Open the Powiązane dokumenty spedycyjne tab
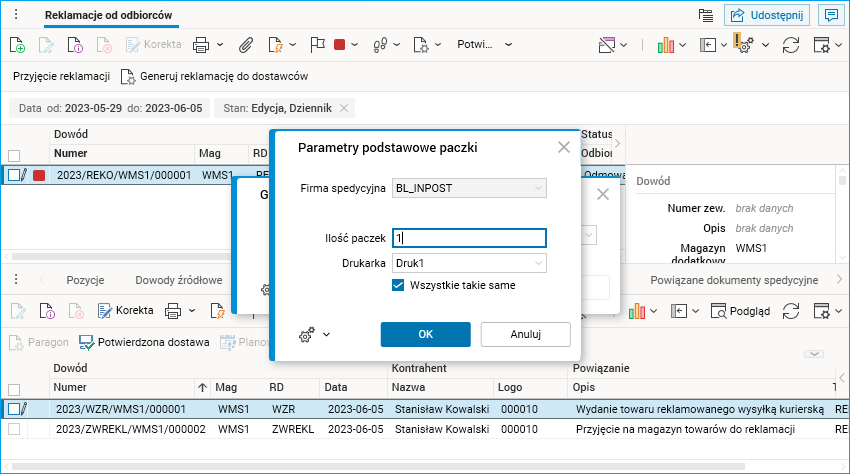This screenshot has height=474, width=850. [734, 280]
